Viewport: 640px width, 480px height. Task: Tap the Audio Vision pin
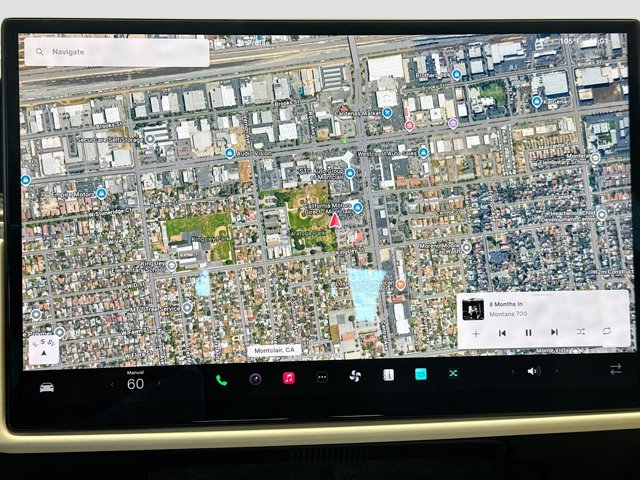(x=229, y=153)
